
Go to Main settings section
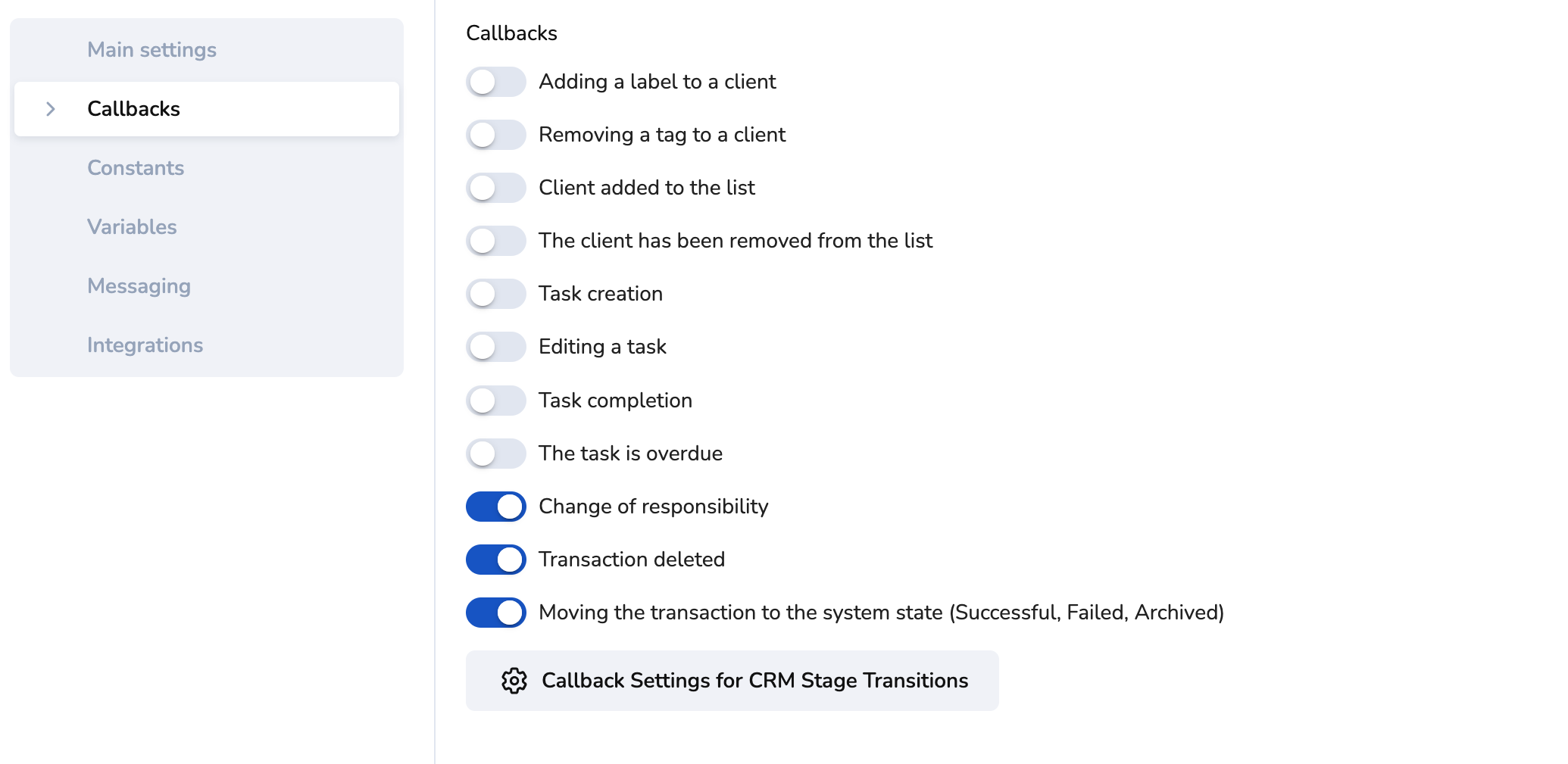tap(151, 50)
